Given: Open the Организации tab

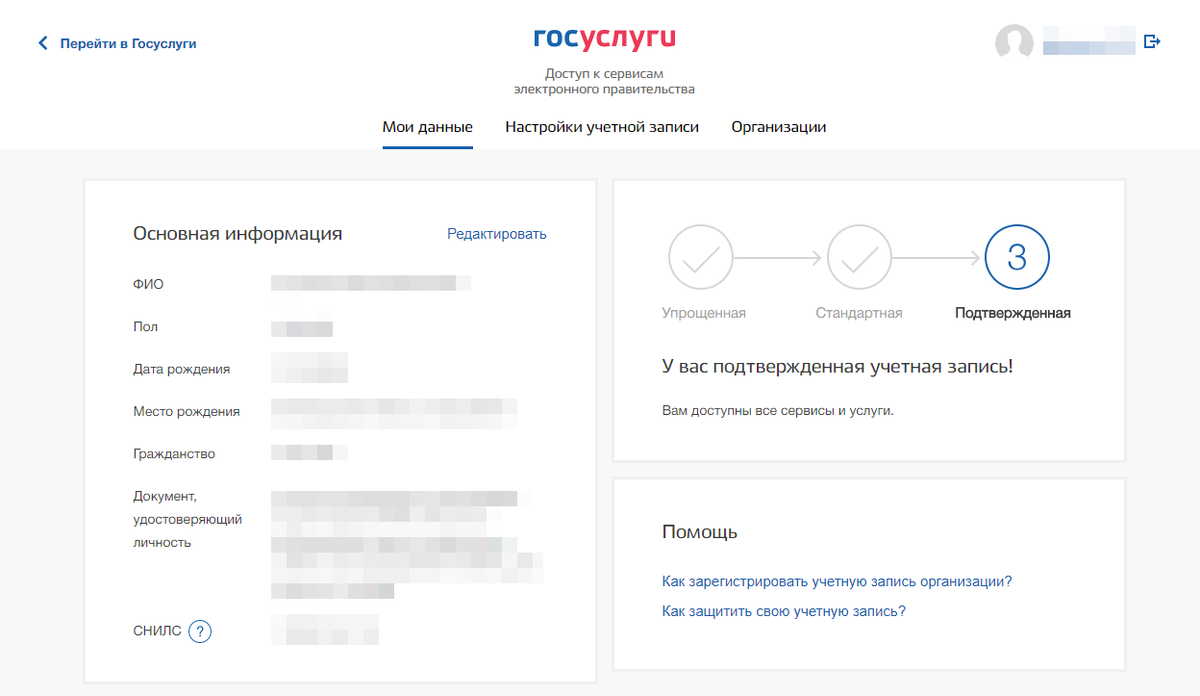Looking at the screenshot, I should point(779,127).
